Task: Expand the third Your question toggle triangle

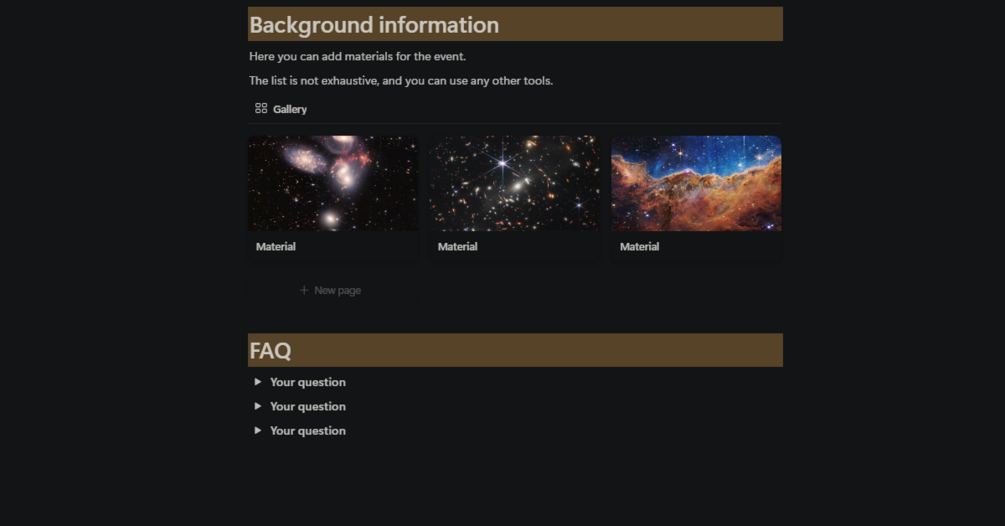Action: [x=258, y=431]
